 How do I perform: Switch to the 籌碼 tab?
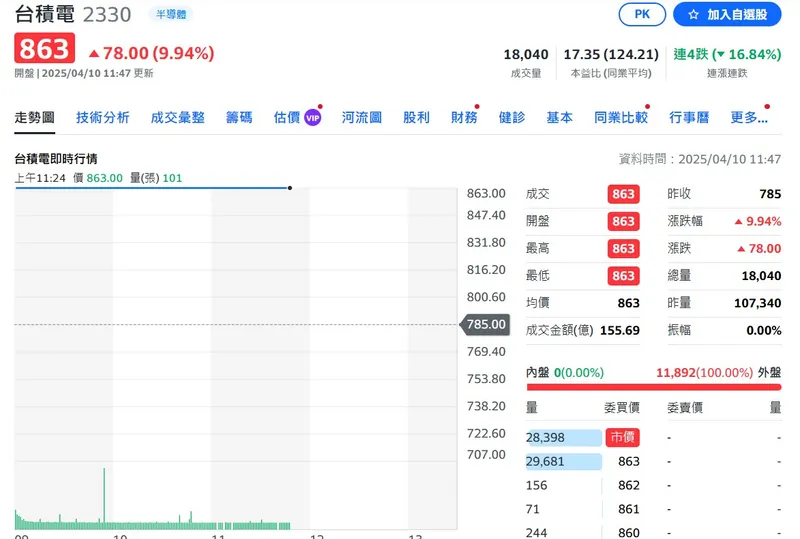(x=239, y=117)
